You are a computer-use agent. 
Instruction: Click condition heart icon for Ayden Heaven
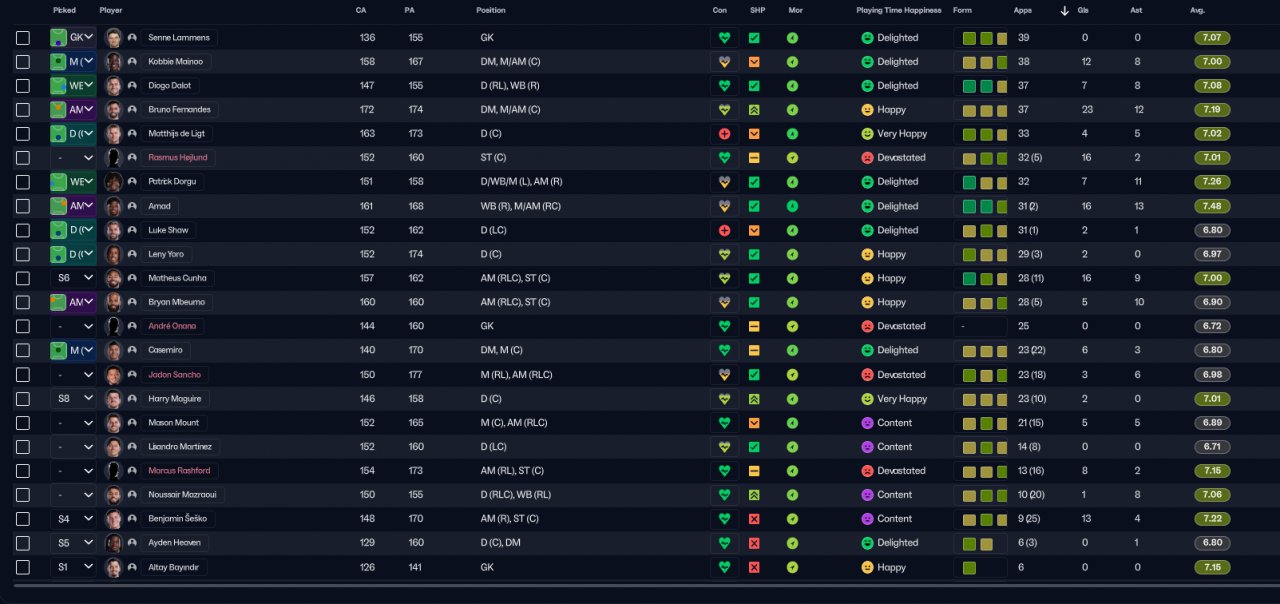[x=724, y=543]
